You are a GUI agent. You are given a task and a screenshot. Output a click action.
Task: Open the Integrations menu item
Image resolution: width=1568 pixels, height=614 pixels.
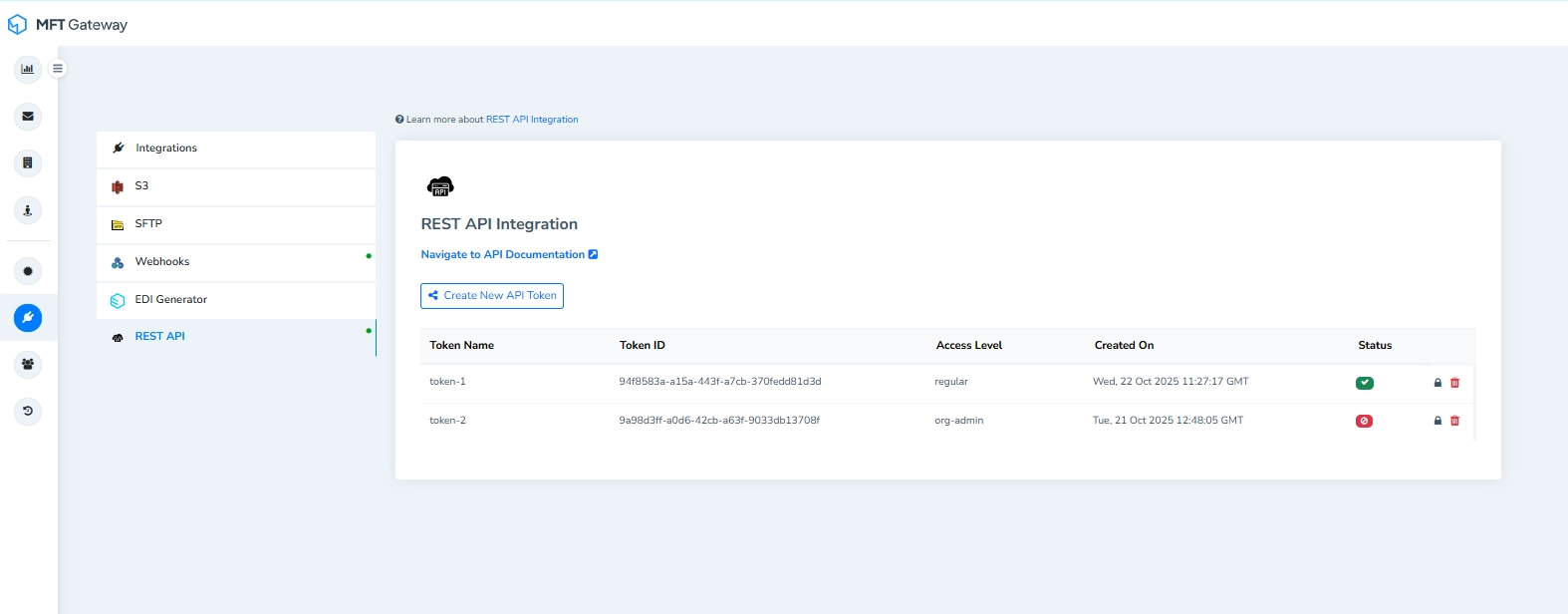tap(236, 149)
